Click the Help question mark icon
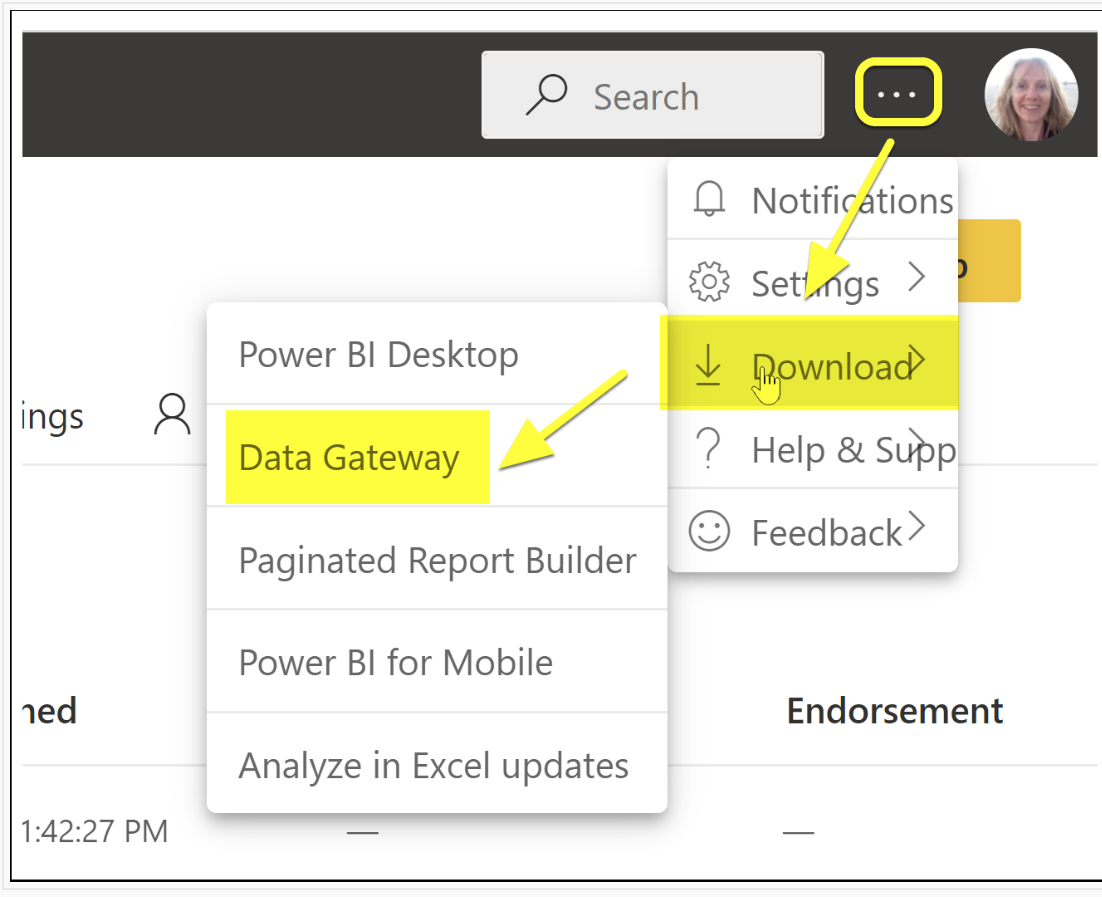 pyautogui.click(x=710, y=448)
